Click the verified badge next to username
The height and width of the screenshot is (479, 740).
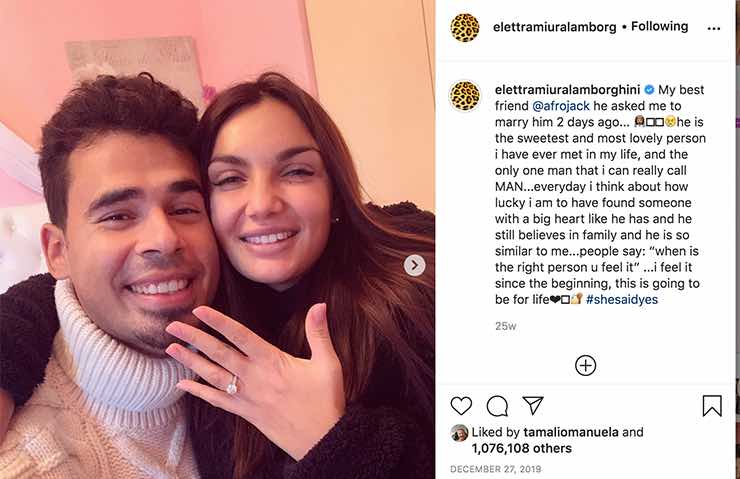pos(649,90)
